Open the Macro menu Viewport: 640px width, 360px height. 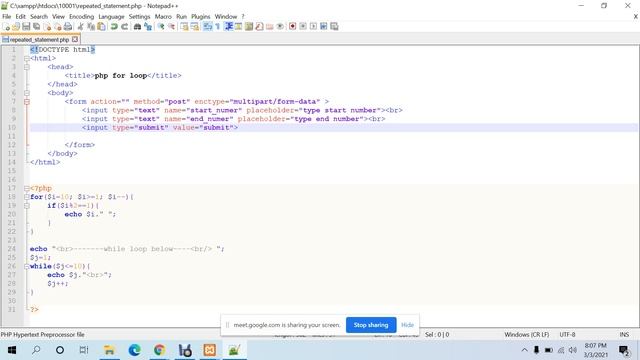(x=163, y=17)
